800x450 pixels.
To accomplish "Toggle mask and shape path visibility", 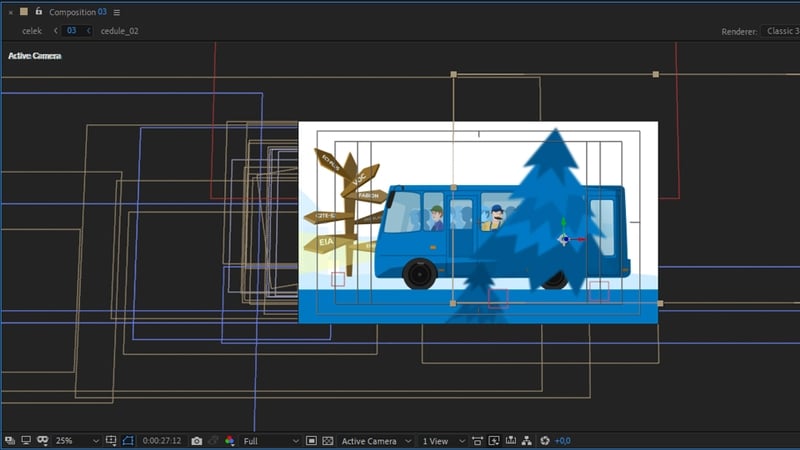I will point(128,441).
